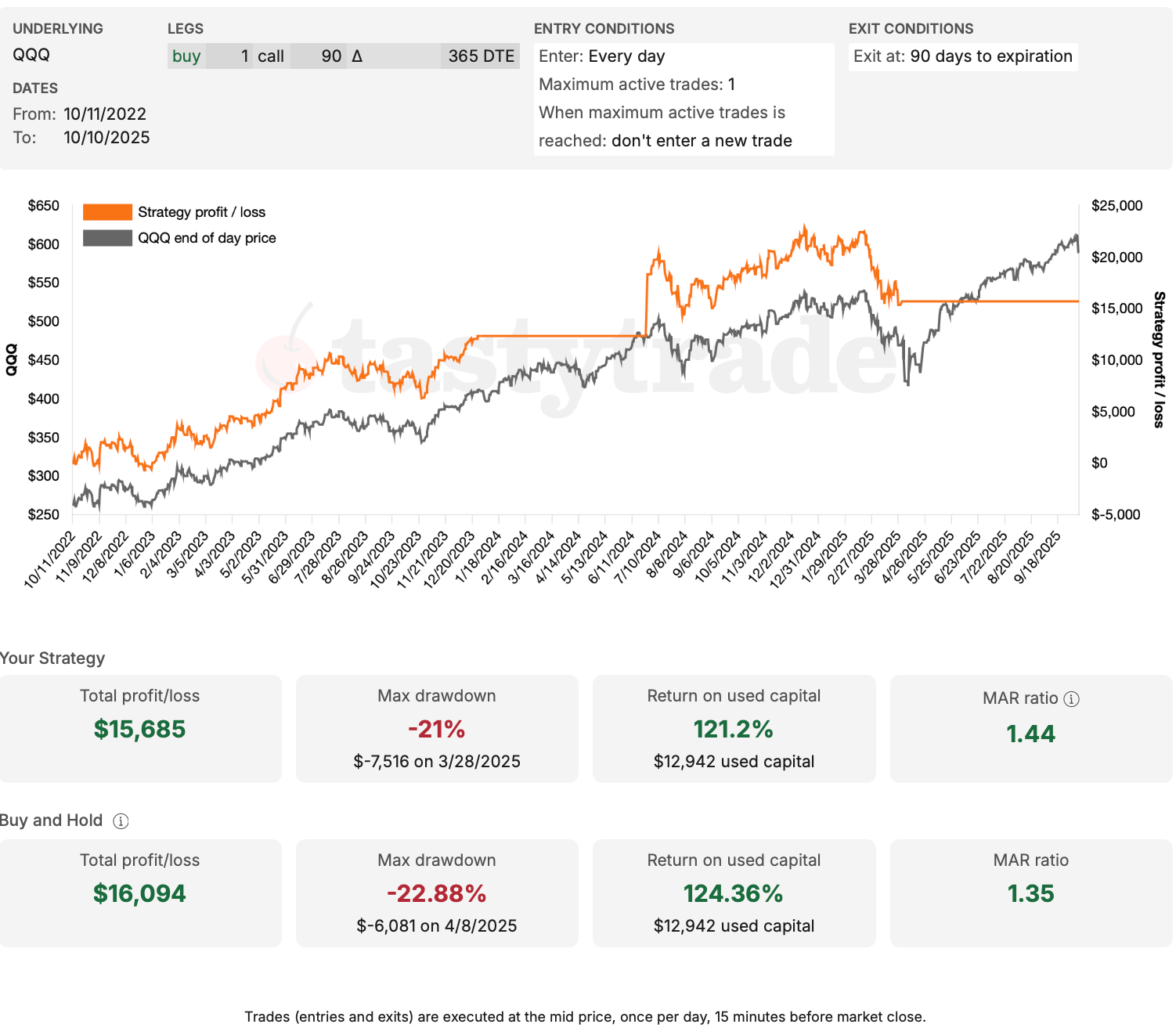Open the call option type selector
Image resolution: width=1176 pixels, height=1035 pixels.
click(272, 56)
